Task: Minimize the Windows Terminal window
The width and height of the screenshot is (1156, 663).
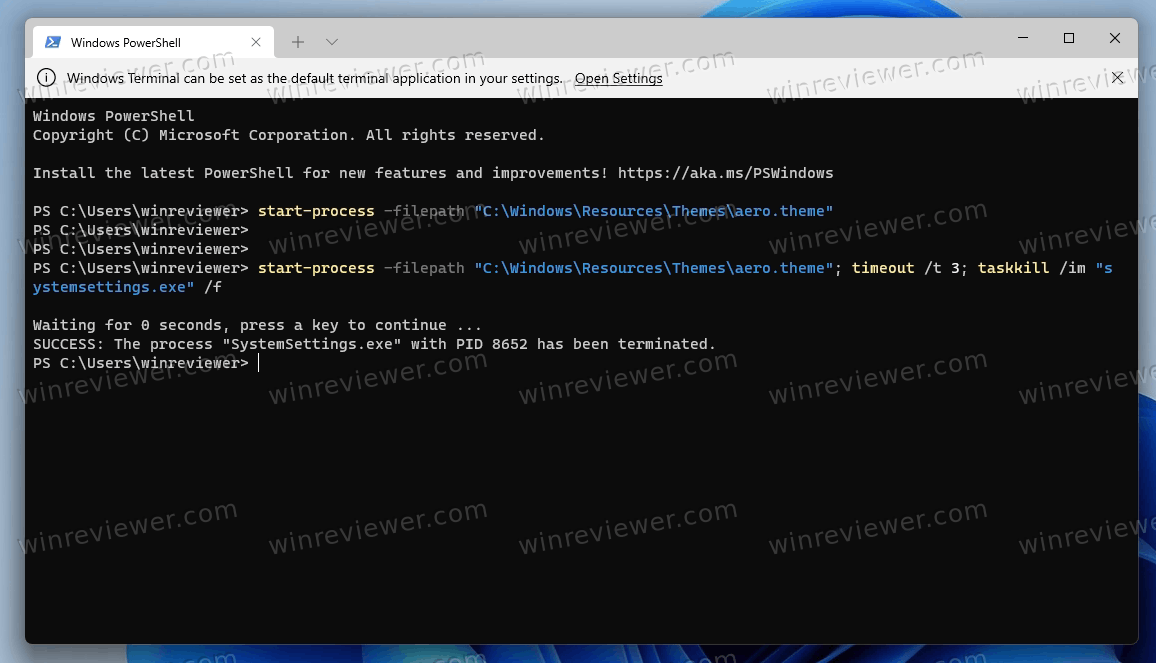Action: pyautogui.click(x=1023, y=38)
